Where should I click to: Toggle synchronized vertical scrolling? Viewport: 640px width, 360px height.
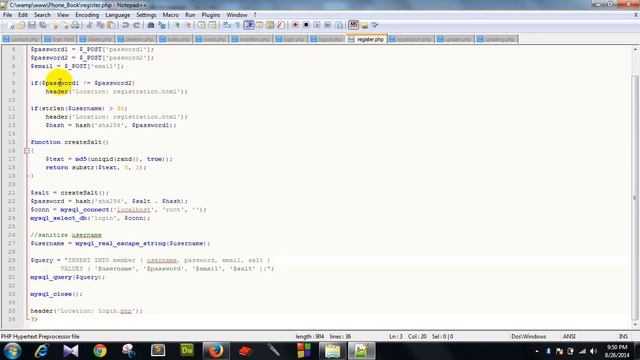click(202, 25)
